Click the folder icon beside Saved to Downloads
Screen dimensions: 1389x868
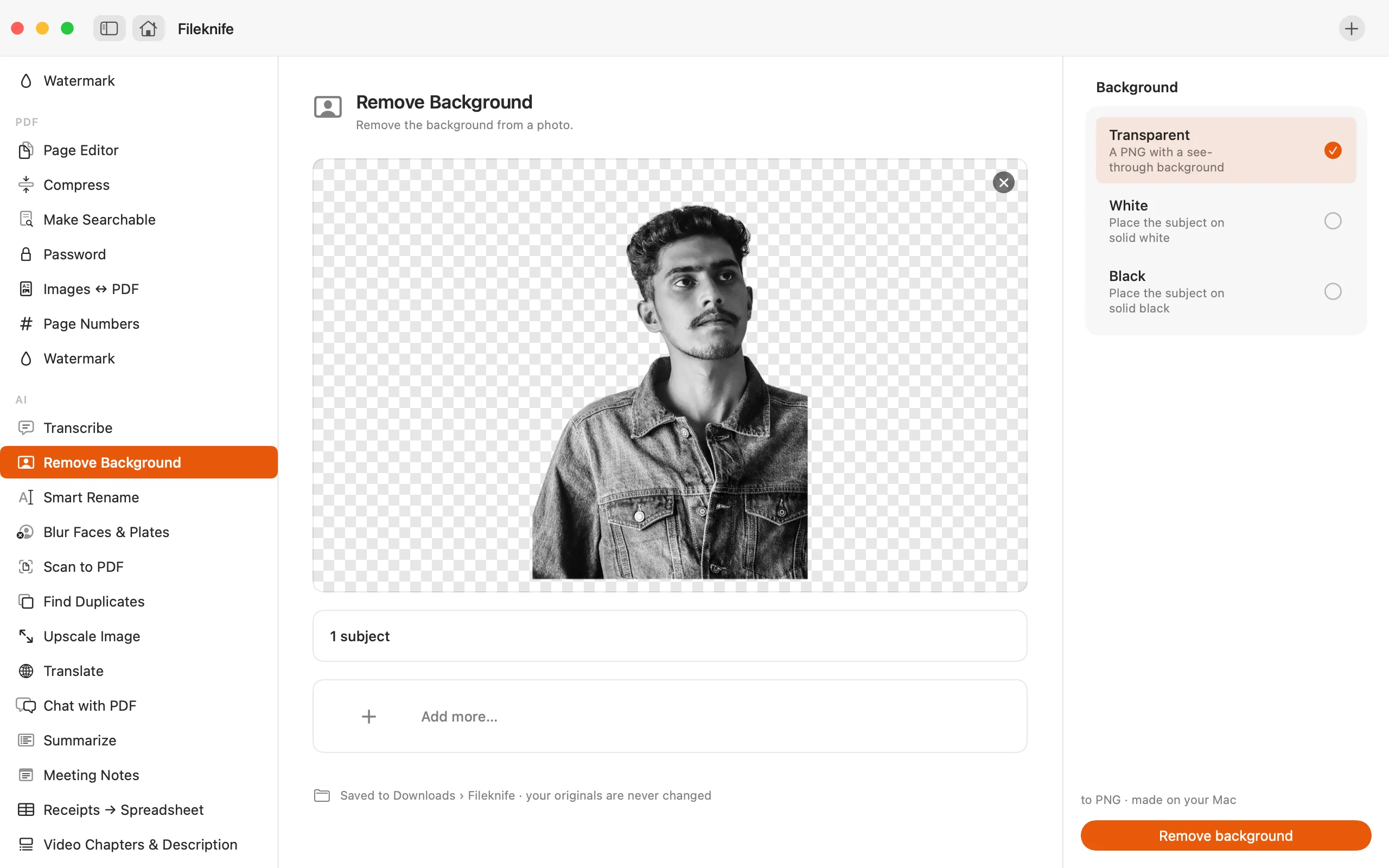coord(322,795)
